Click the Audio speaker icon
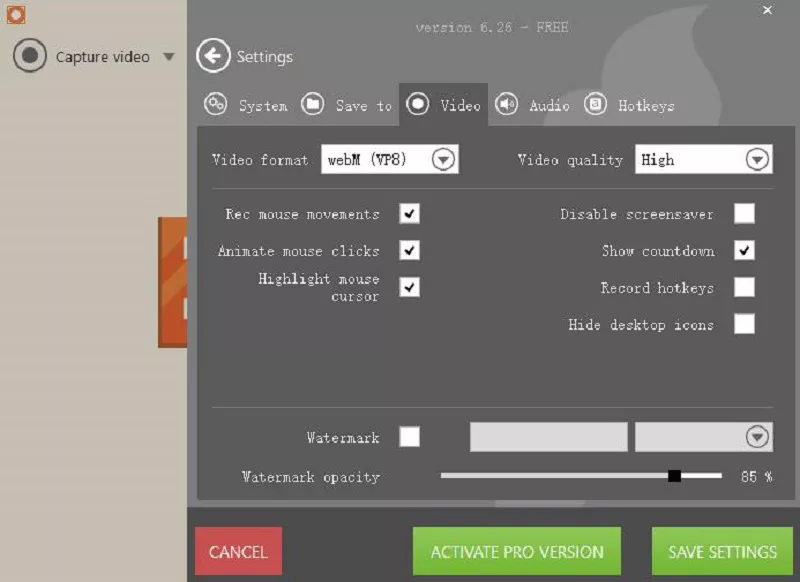This screenshot has width=800, height=582. pos(507,104)
